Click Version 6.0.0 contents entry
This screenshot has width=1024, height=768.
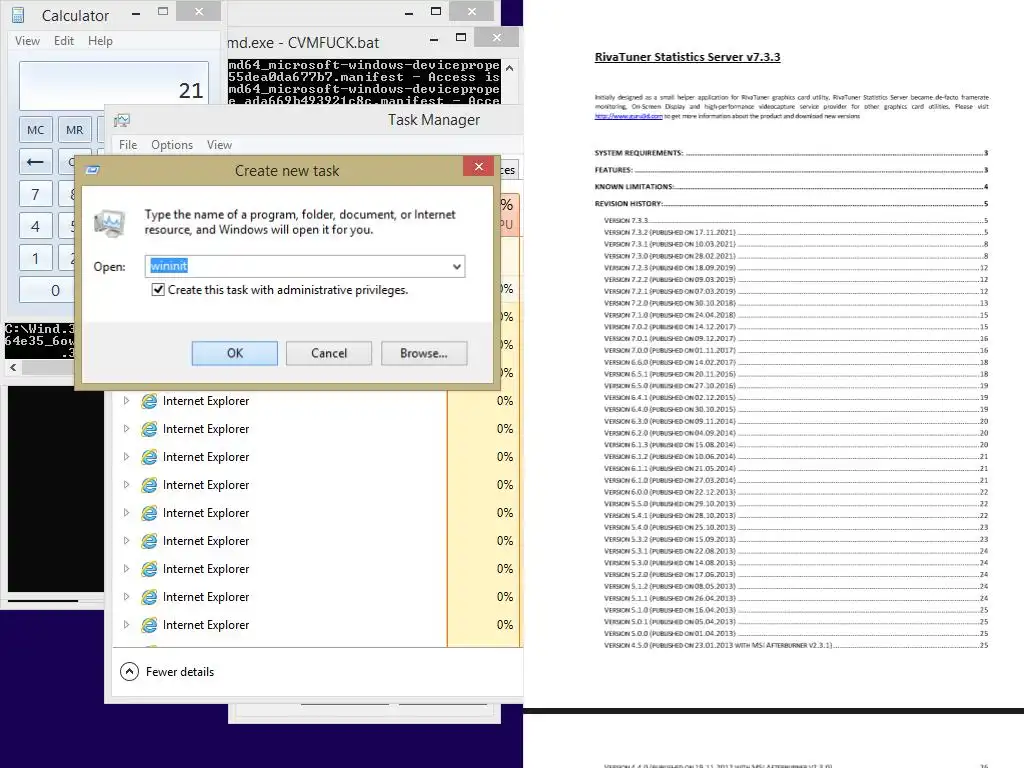tap(796, 492)
